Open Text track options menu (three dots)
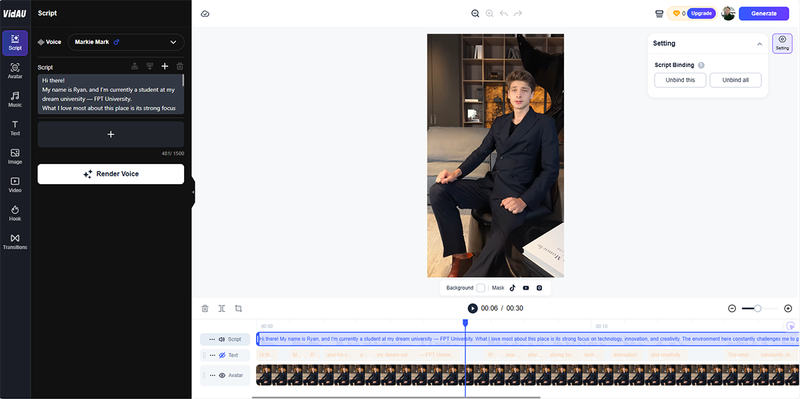The width and height of the screenshot is (800, 399). (x=212, y=355)
